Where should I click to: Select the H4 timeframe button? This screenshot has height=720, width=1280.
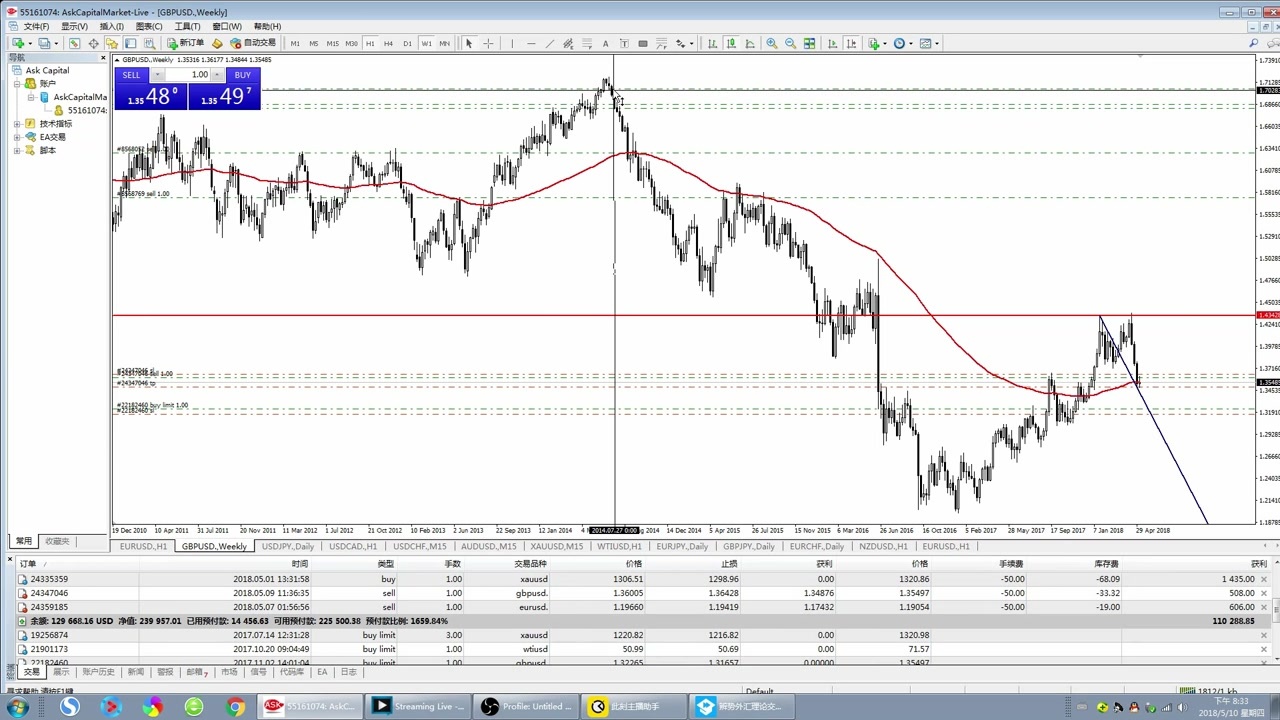(388, 43)
